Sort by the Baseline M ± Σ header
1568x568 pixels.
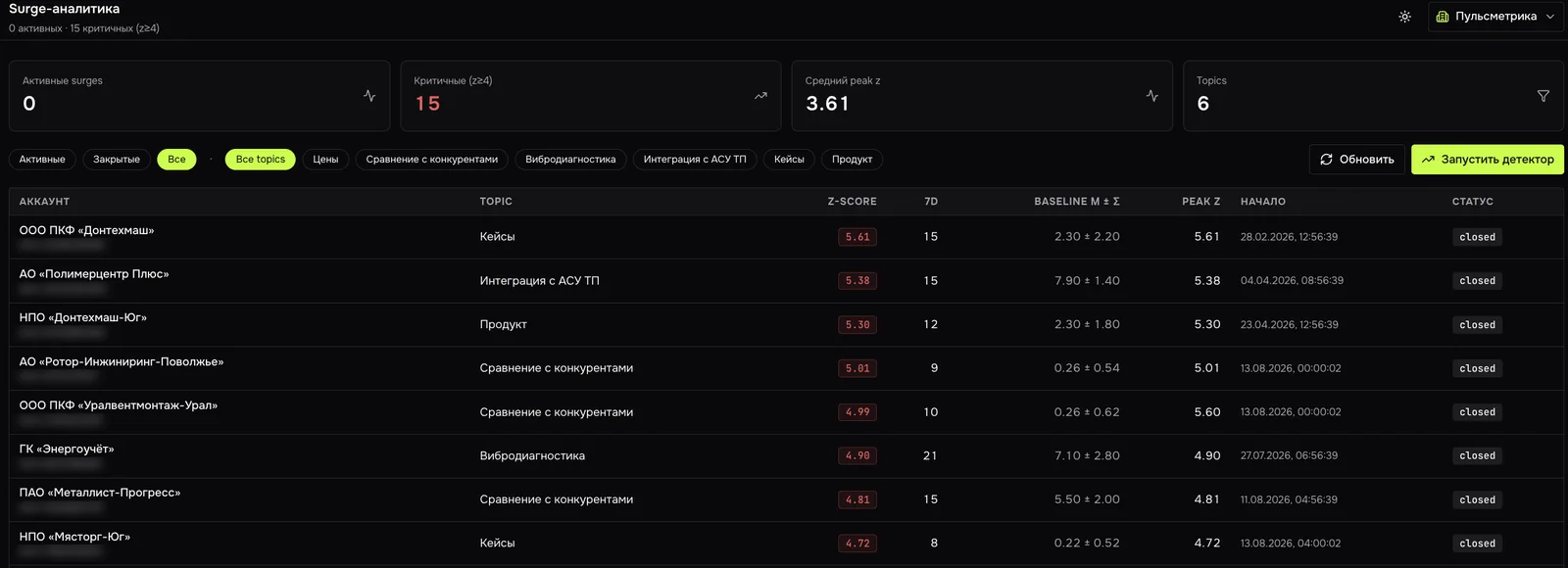point(1077,202)
